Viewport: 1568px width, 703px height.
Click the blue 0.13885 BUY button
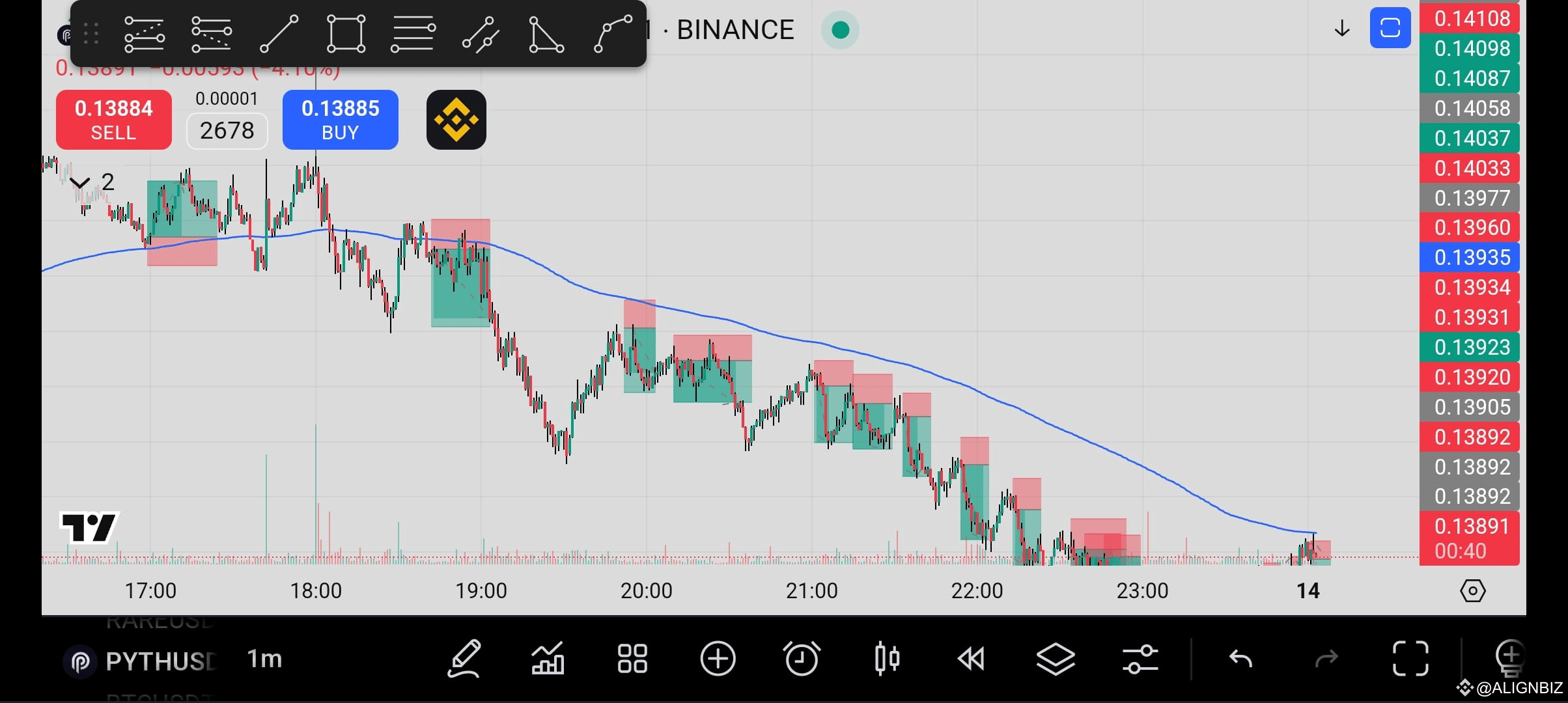340,120
